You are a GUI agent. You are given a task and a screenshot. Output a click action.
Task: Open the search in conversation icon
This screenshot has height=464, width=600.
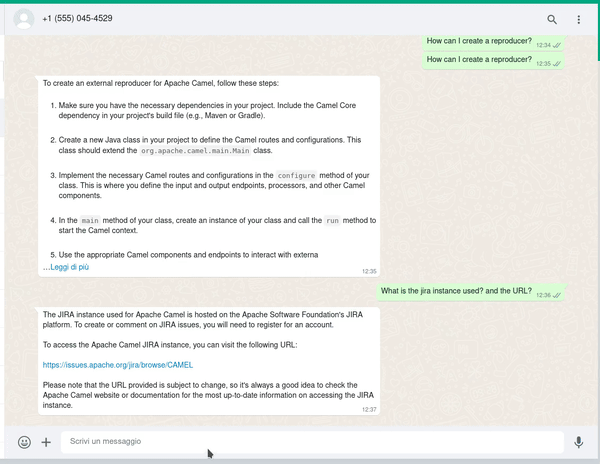click(552, 19)
